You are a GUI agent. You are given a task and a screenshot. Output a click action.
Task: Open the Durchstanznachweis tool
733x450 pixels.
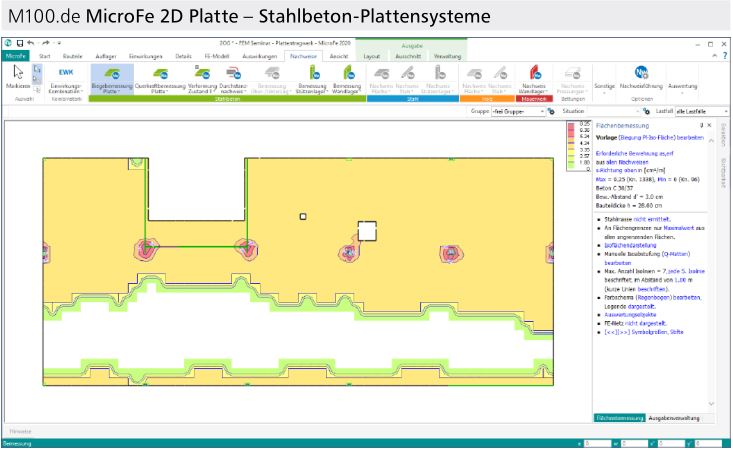coord(233,79)
